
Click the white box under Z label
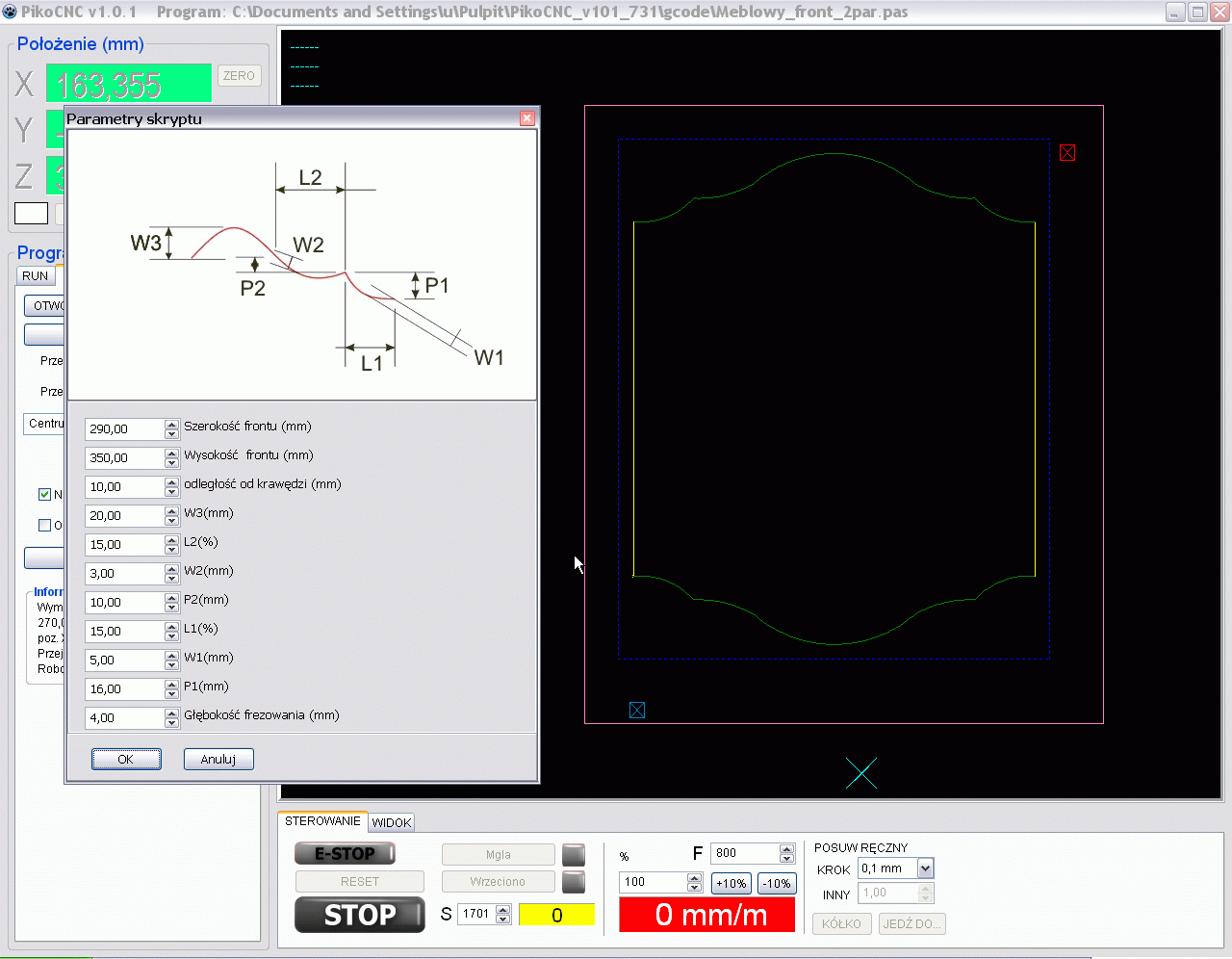pos(31,213)
